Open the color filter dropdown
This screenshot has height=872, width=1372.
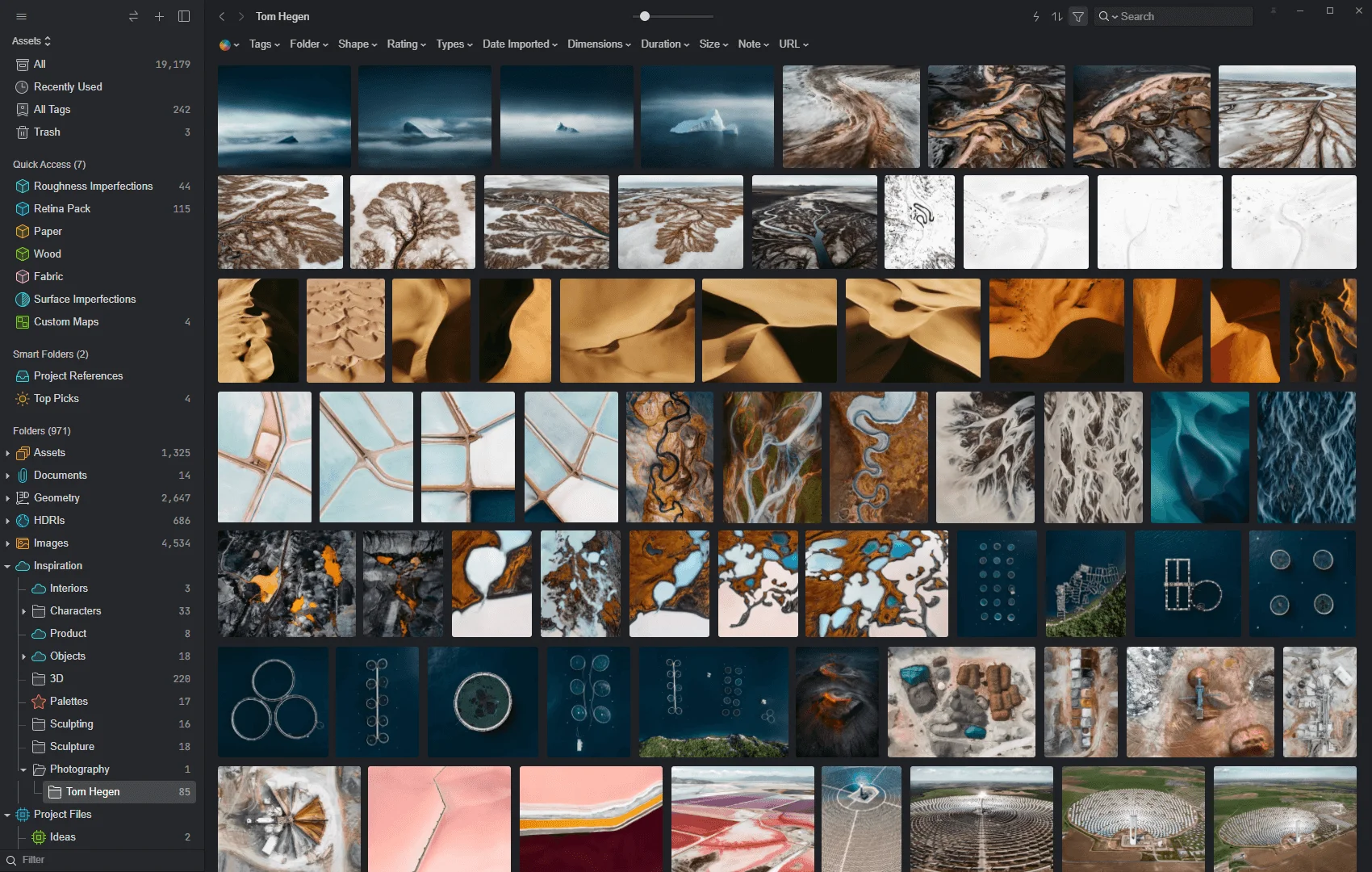tap(229, 44)
